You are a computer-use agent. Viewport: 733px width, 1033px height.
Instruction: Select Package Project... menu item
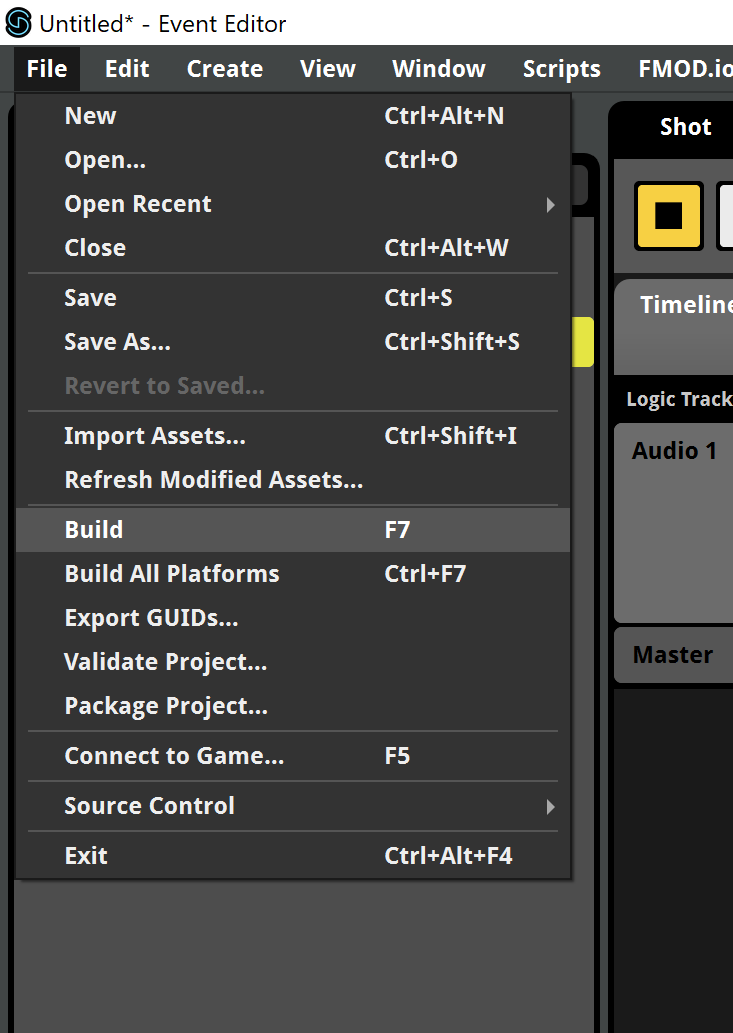[166, 706]
